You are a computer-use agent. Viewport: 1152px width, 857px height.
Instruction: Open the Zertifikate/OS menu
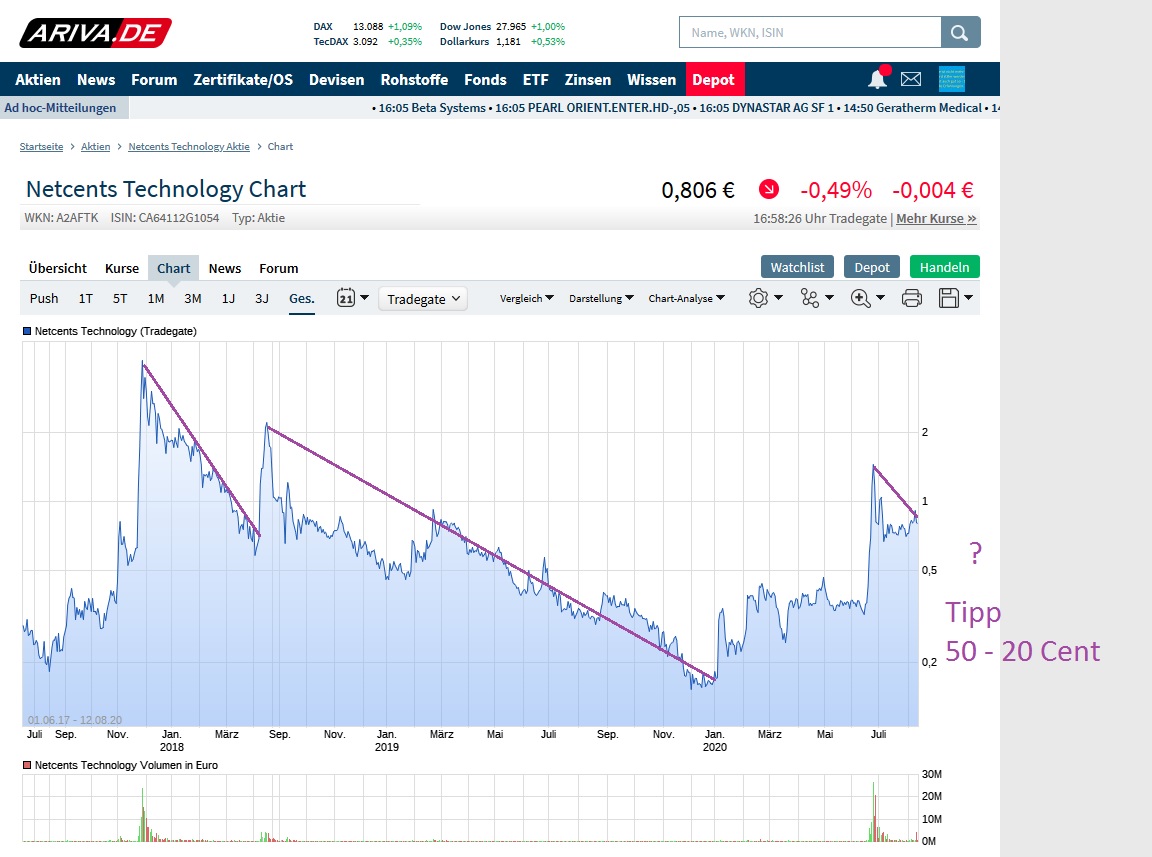tap(243, 79)
